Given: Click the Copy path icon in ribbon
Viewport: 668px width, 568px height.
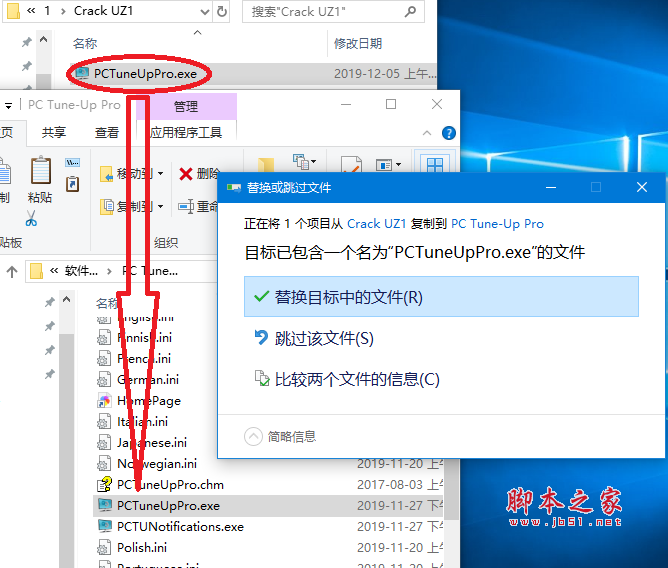Looking at the screenshot, I should pyautogui.click(x=72, y=162).
